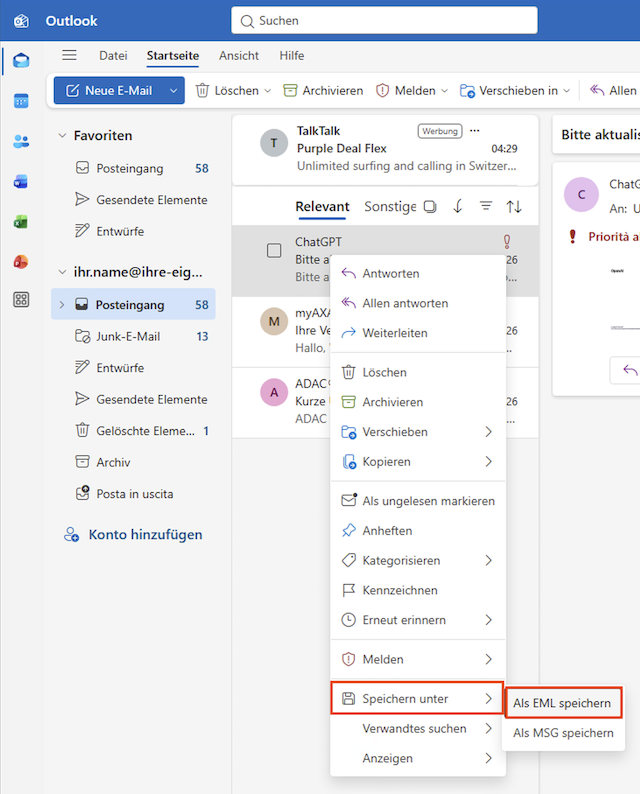Click the TalkTalk avatar circle
Screen dimensions: 640x794
pos(274,143)
